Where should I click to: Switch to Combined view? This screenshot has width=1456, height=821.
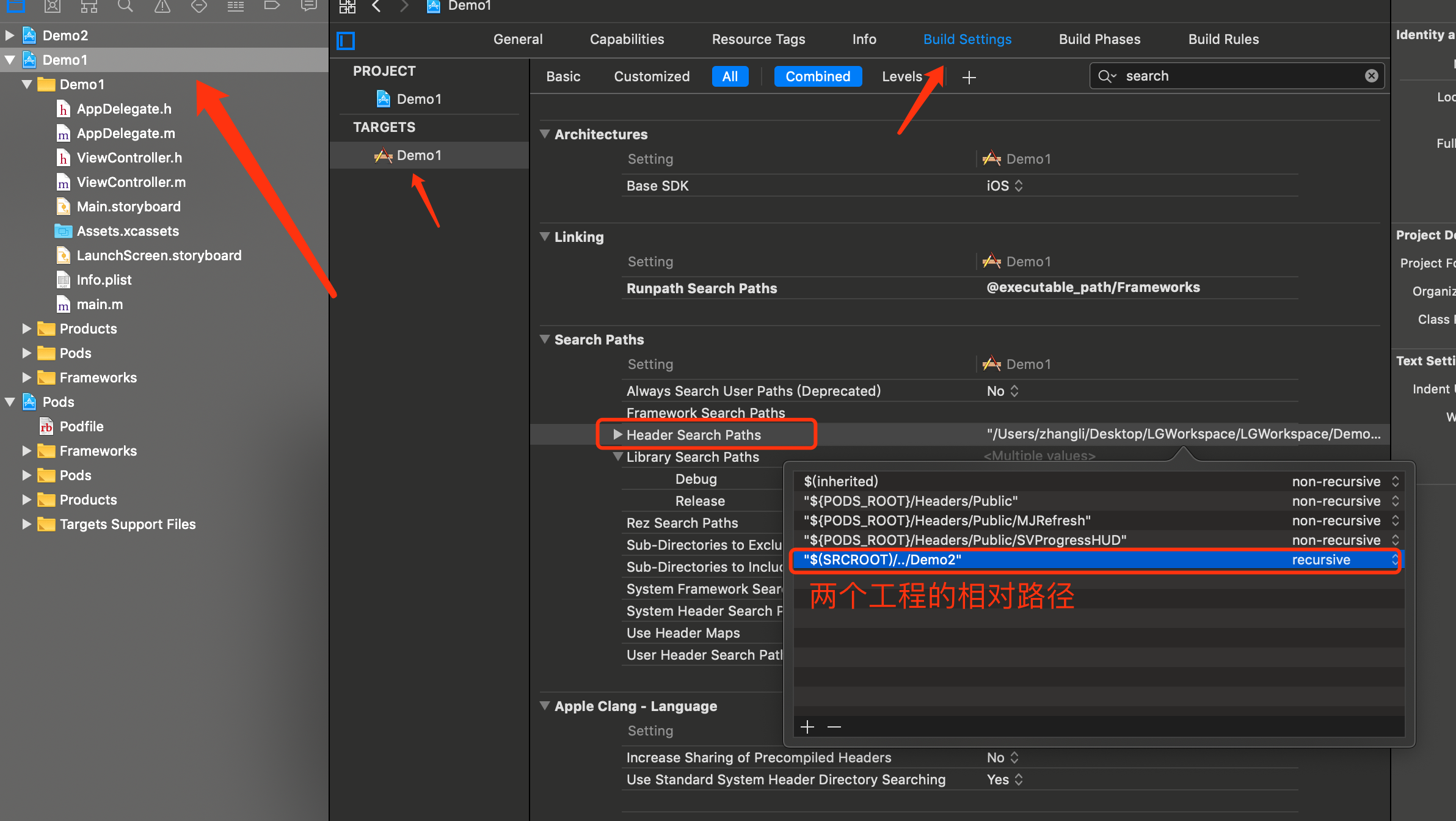818,76
